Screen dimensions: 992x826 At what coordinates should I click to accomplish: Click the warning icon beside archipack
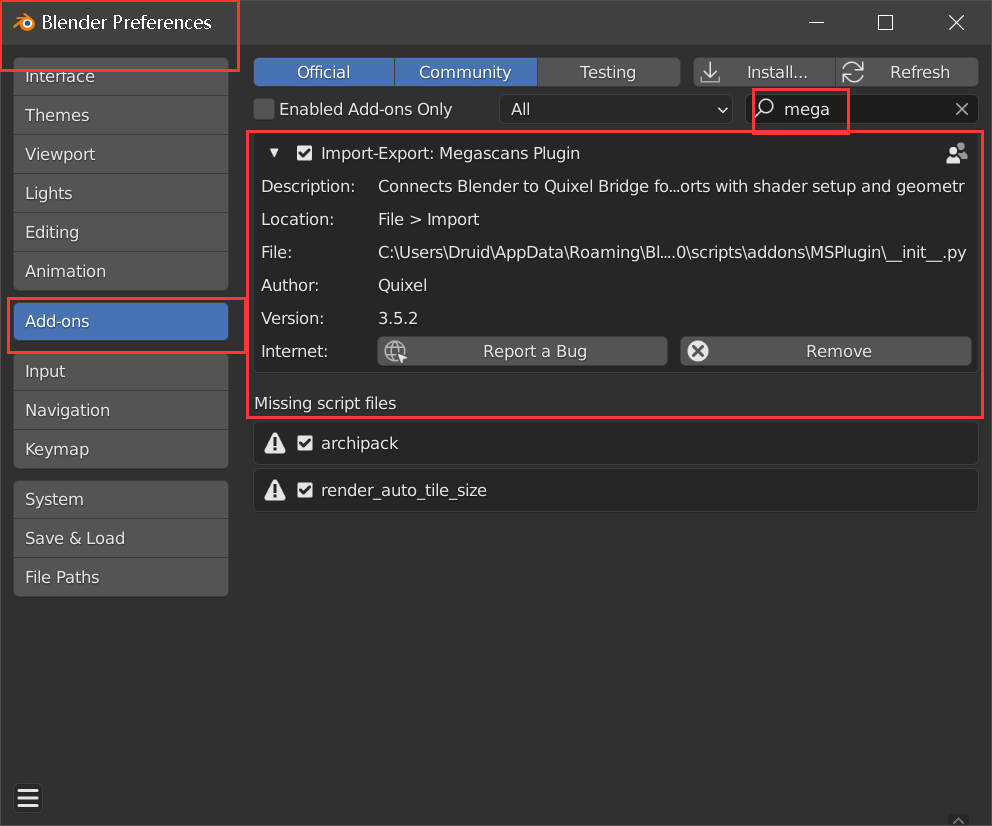[275, 443]
